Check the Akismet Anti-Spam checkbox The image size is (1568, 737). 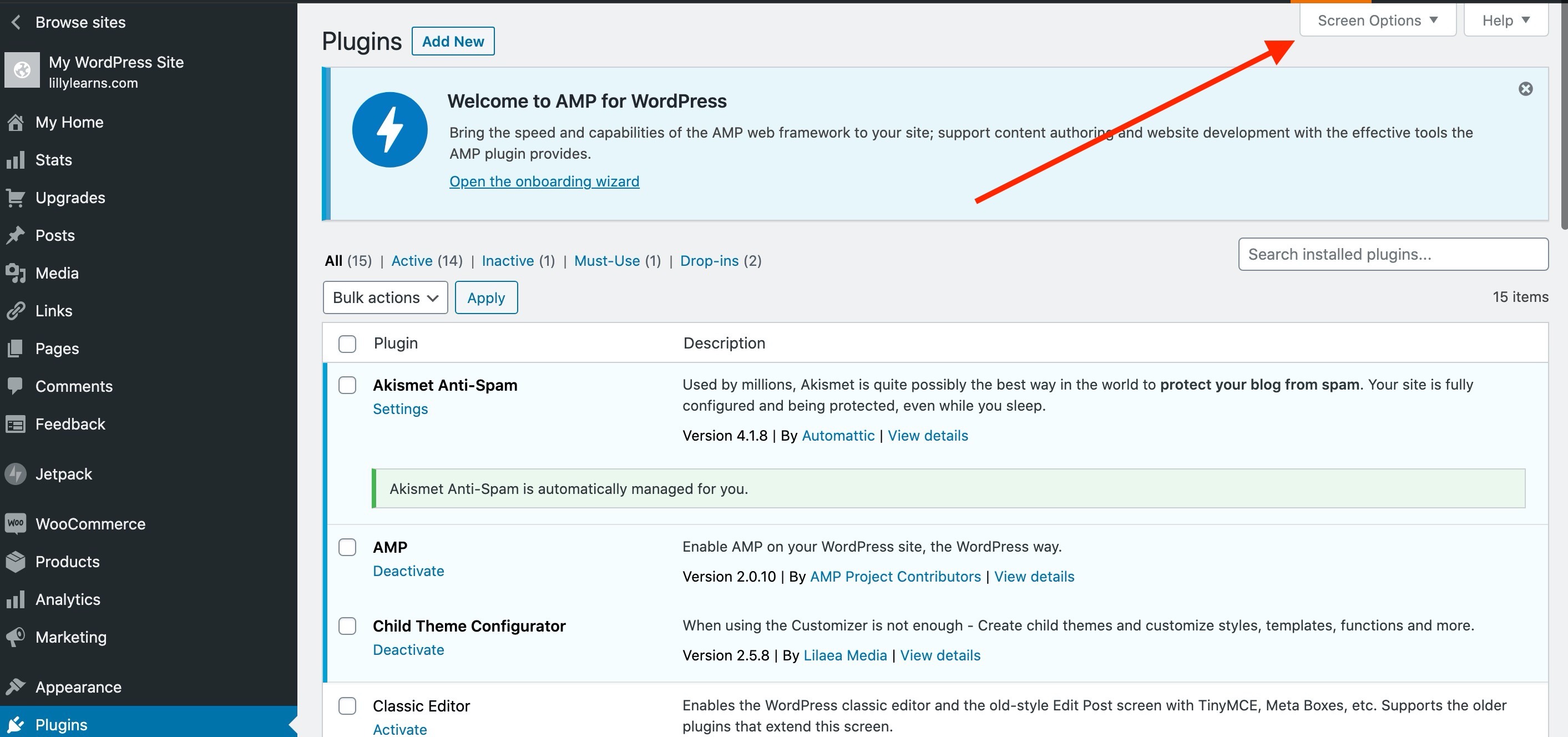[x=347, y=385]
